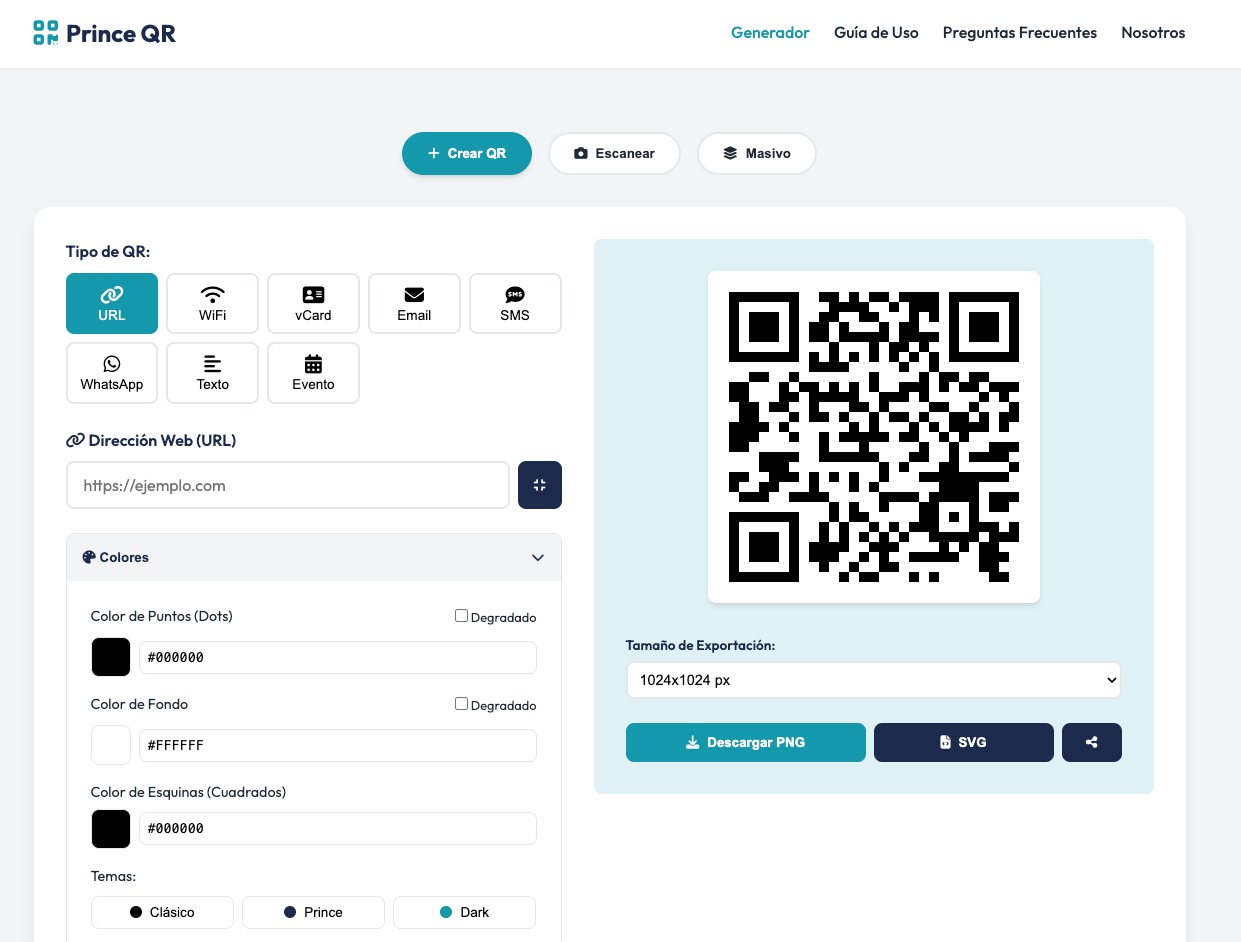Click the shorten URL icon button

tap(540, 485)
